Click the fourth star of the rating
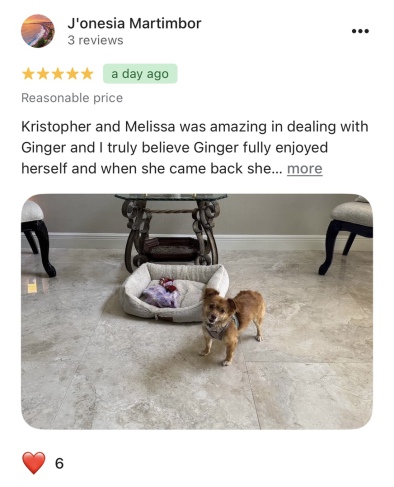 [x=72, y=74]
